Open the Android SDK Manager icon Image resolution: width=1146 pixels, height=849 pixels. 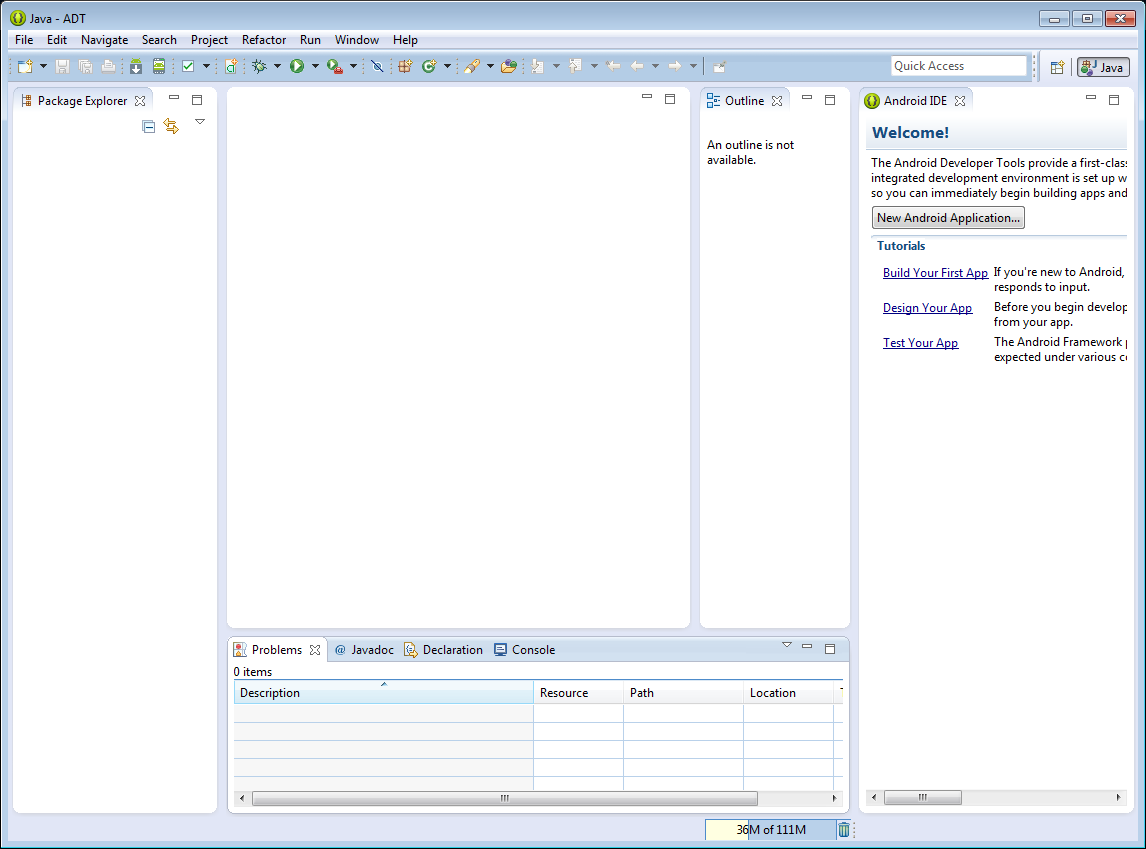coord(136,66)
